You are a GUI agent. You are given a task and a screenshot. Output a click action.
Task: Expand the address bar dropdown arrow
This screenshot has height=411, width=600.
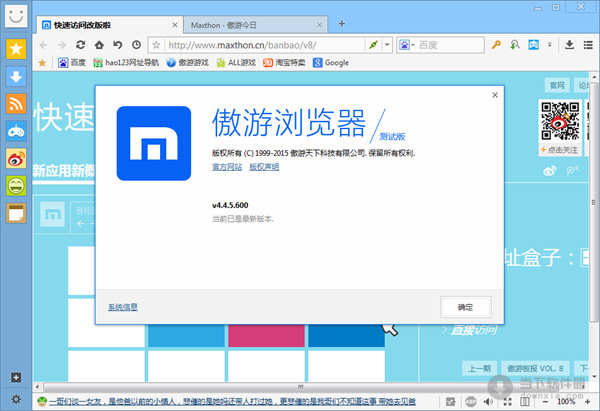[387, 45]
